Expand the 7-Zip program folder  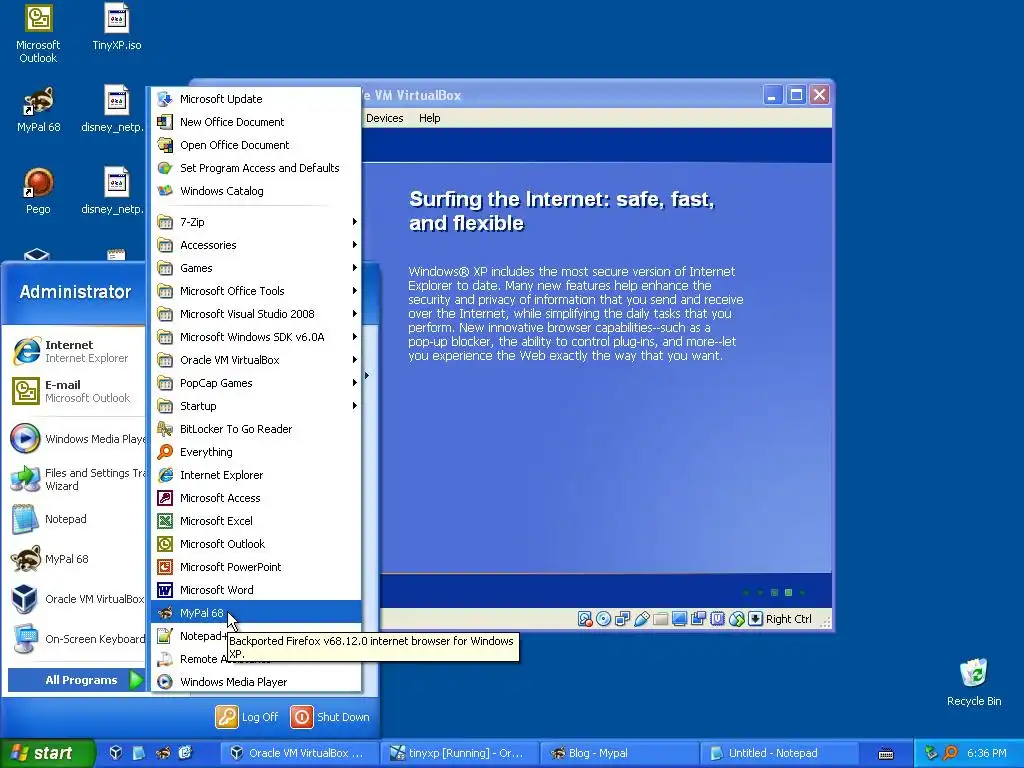257,222
